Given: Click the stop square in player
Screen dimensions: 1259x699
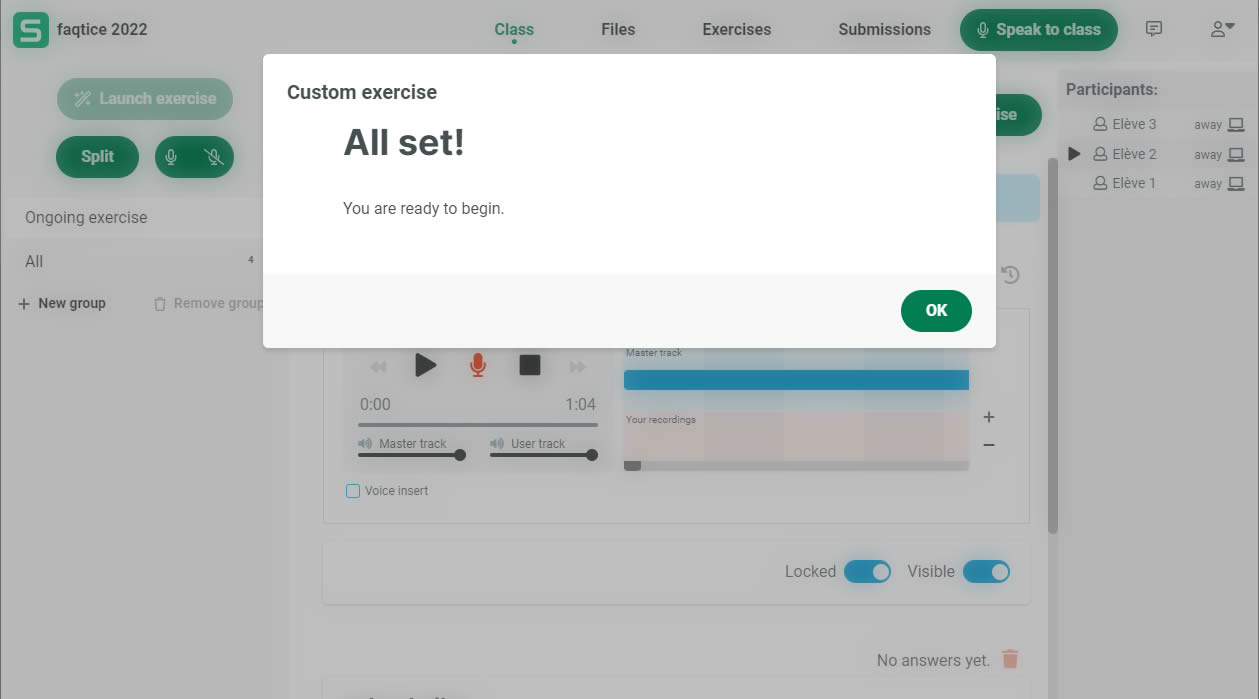Looking at the screenshot, I should [530, 366].
